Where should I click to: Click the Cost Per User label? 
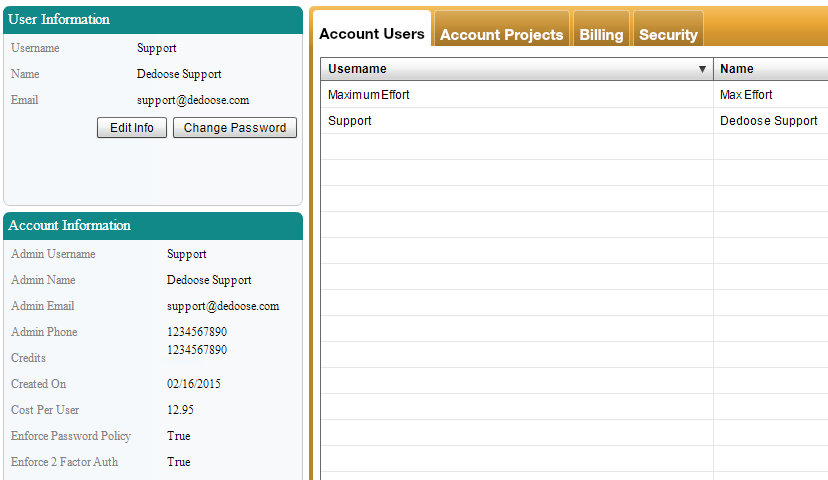click(x=45, y=410)
